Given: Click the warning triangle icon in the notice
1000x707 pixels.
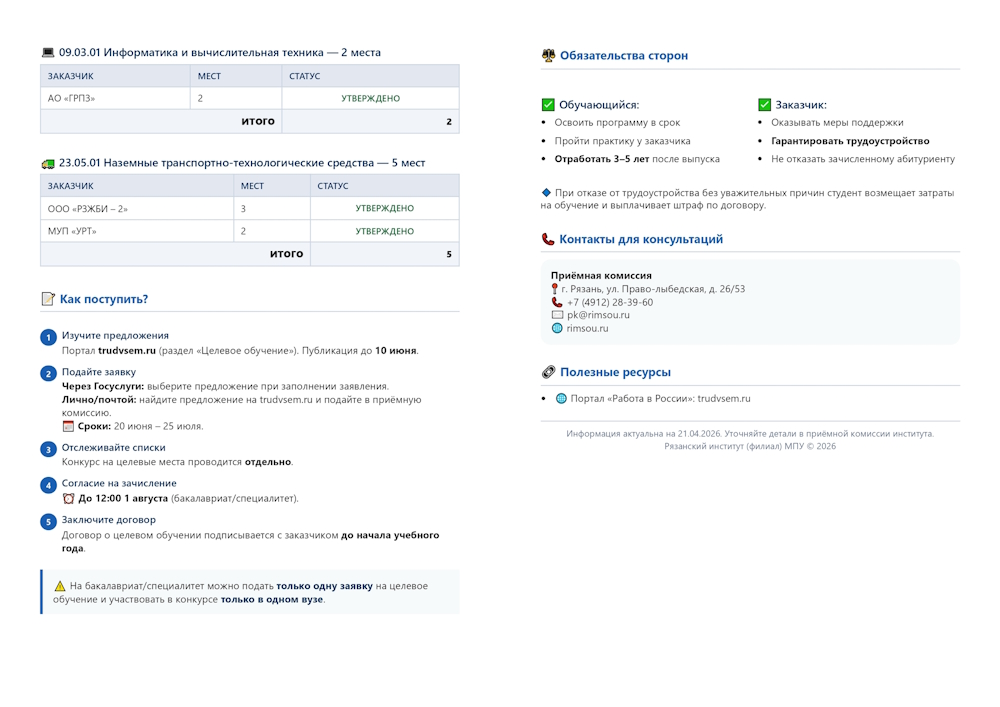Looking at the screenshot, I should 60,586.
